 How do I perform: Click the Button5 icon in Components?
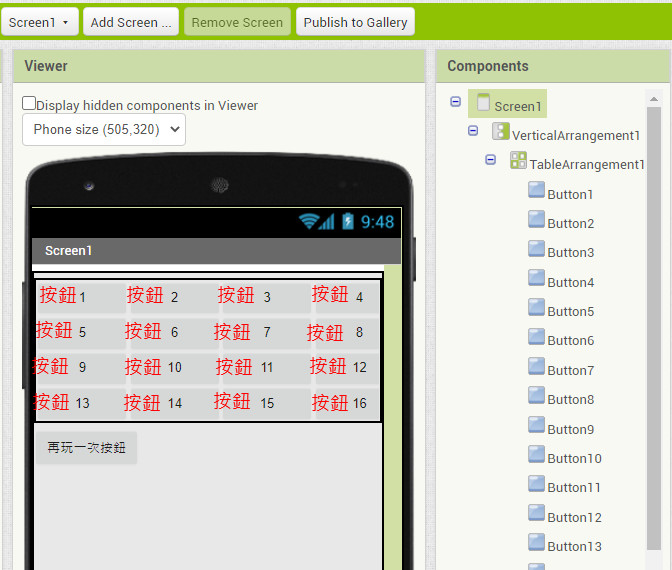[x=536, y=307]
